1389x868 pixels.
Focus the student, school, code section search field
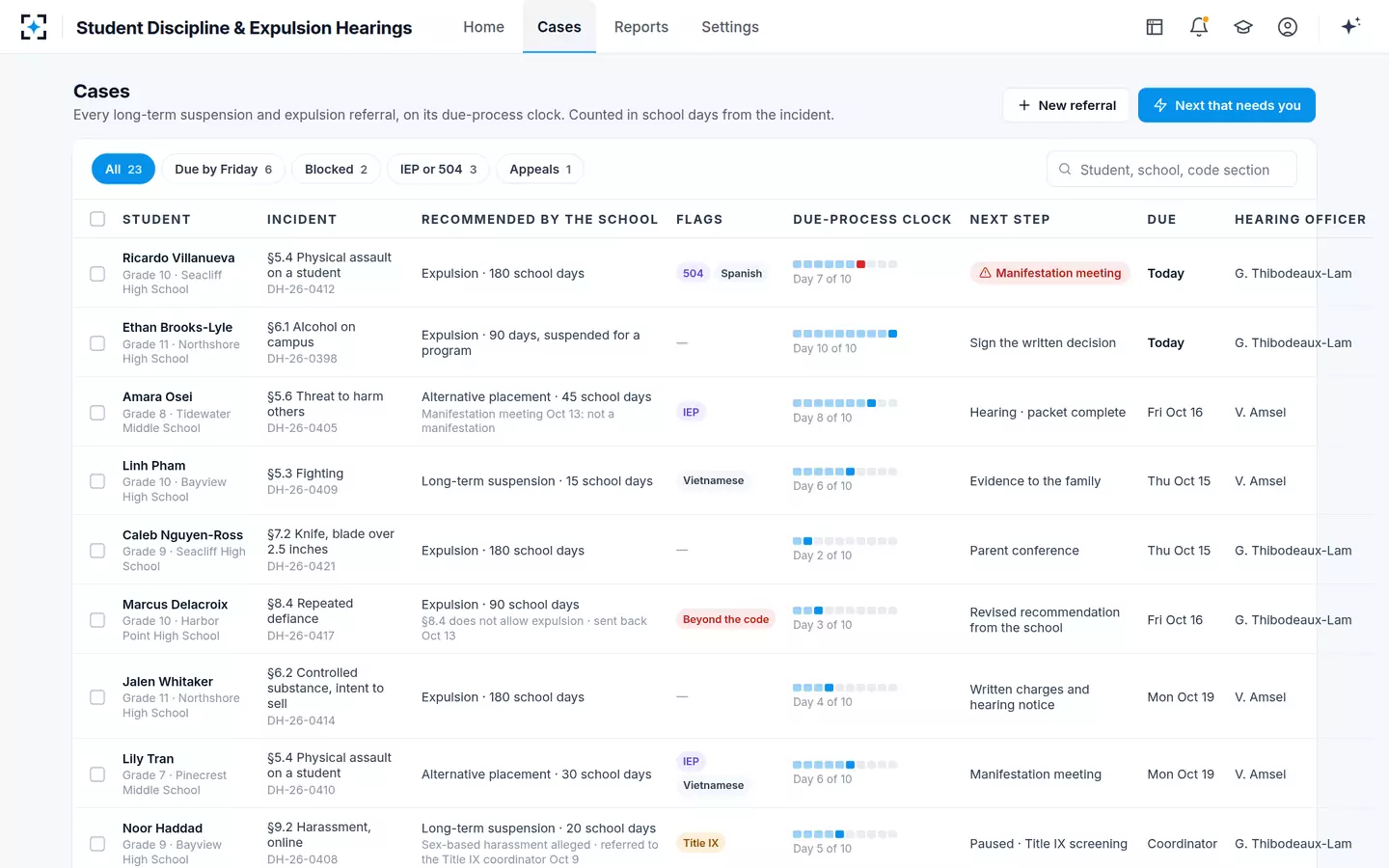(x=1172, y=170)
